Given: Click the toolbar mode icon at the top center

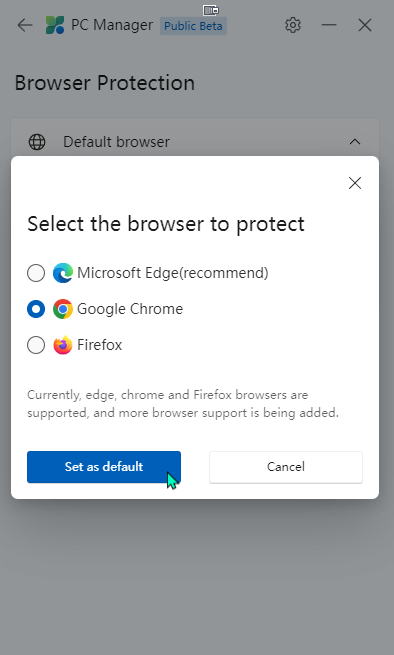Looking at the screenshot, I should [x=211, y=10].
